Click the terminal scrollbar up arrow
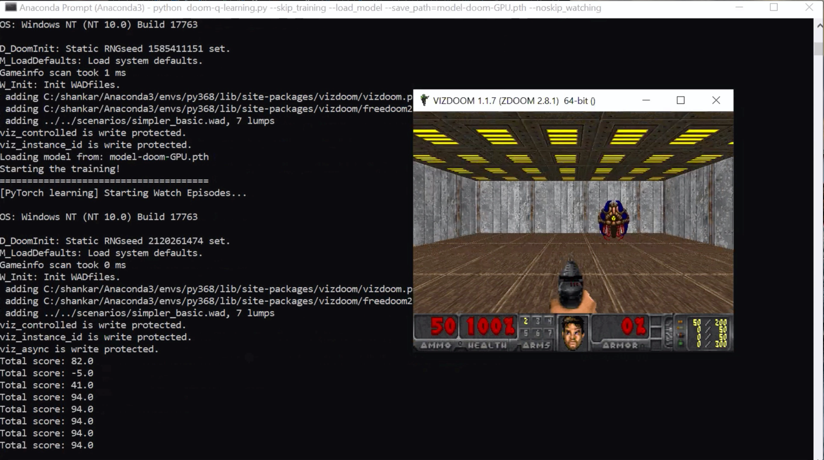This screenshot has width=824, height=460. 819,24
